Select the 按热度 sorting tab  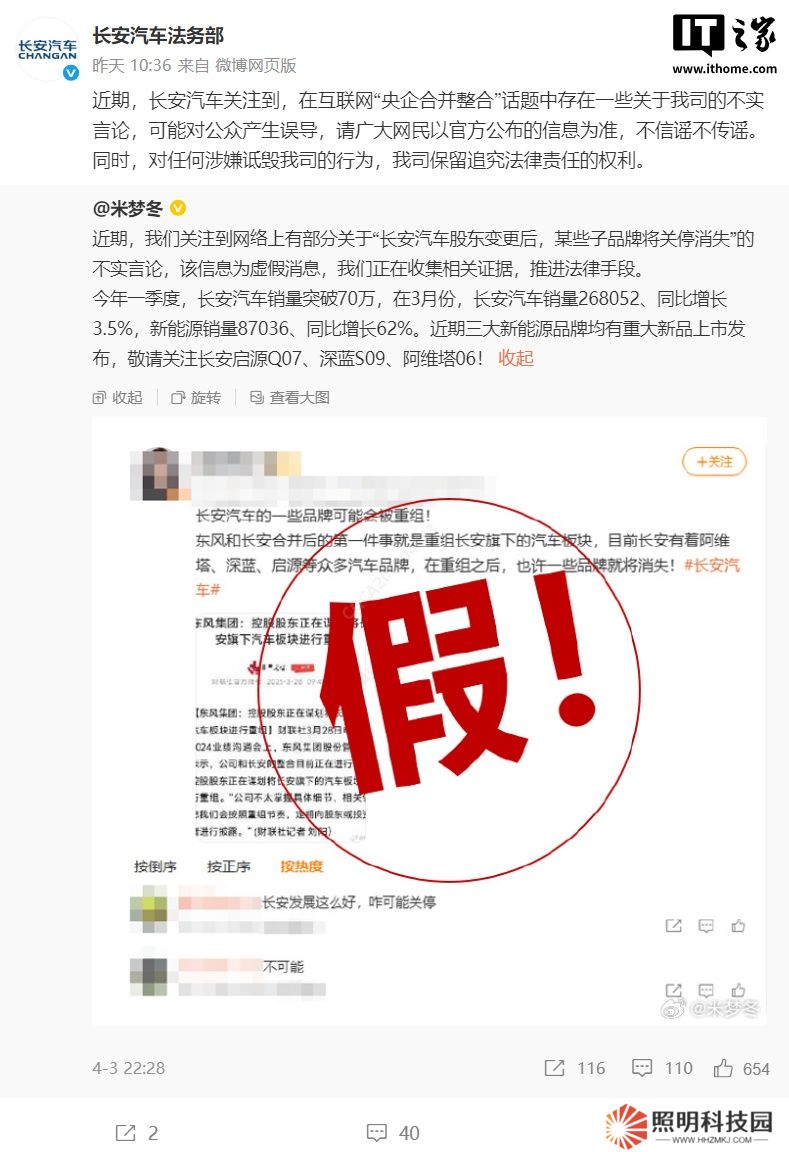301,866
